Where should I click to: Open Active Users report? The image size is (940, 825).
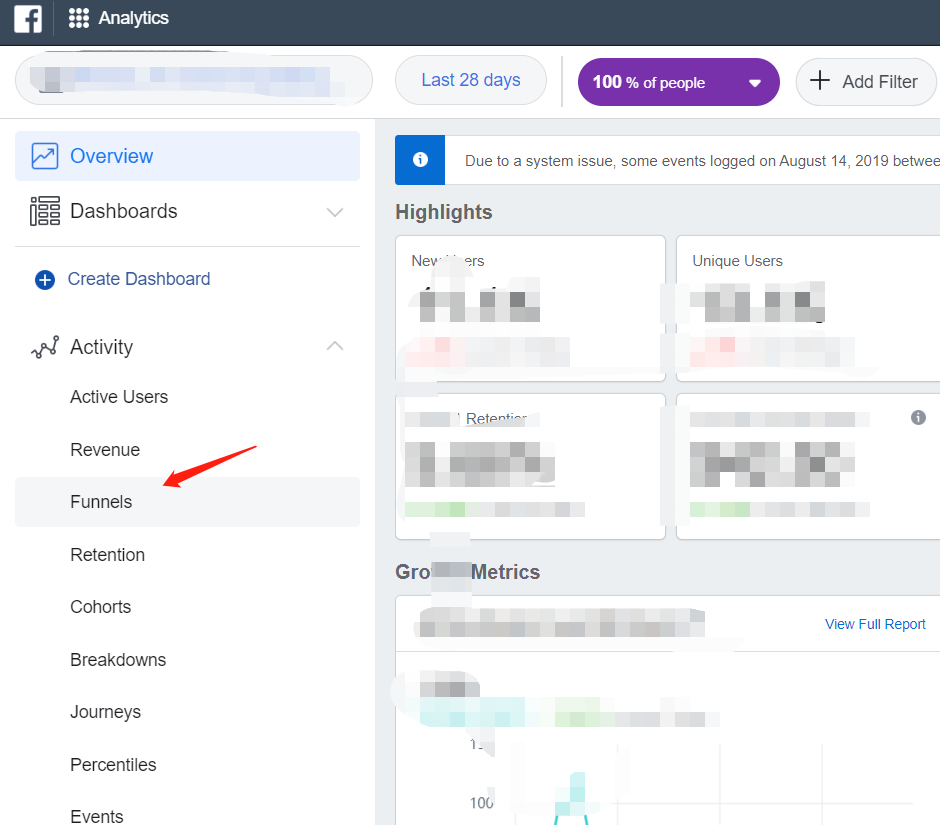[119, 397]
